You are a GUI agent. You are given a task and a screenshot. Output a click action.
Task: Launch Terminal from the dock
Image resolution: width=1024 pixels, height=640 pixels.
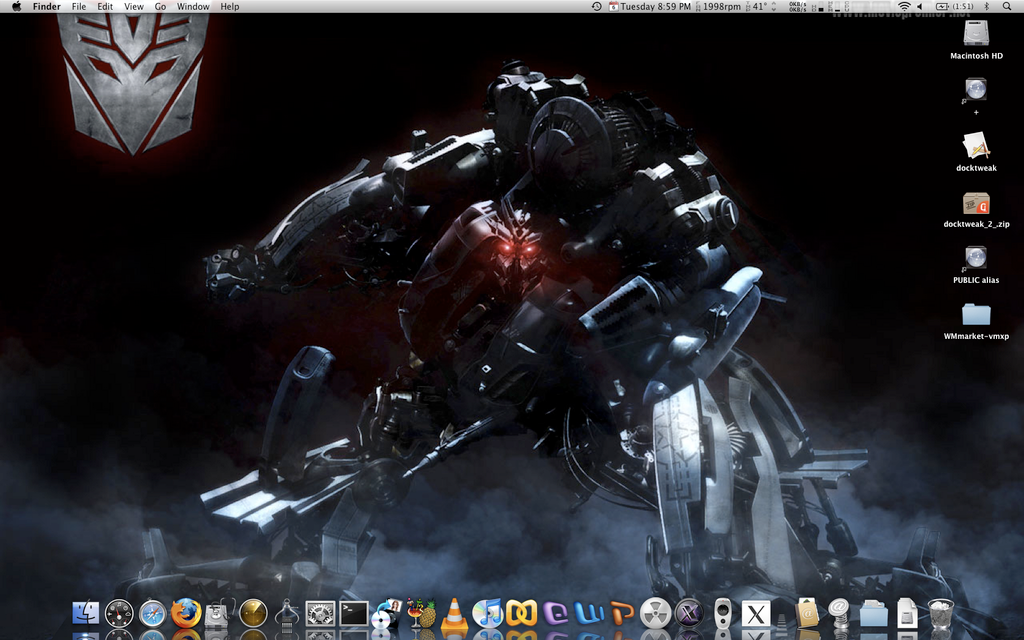[x=353, y=614]
